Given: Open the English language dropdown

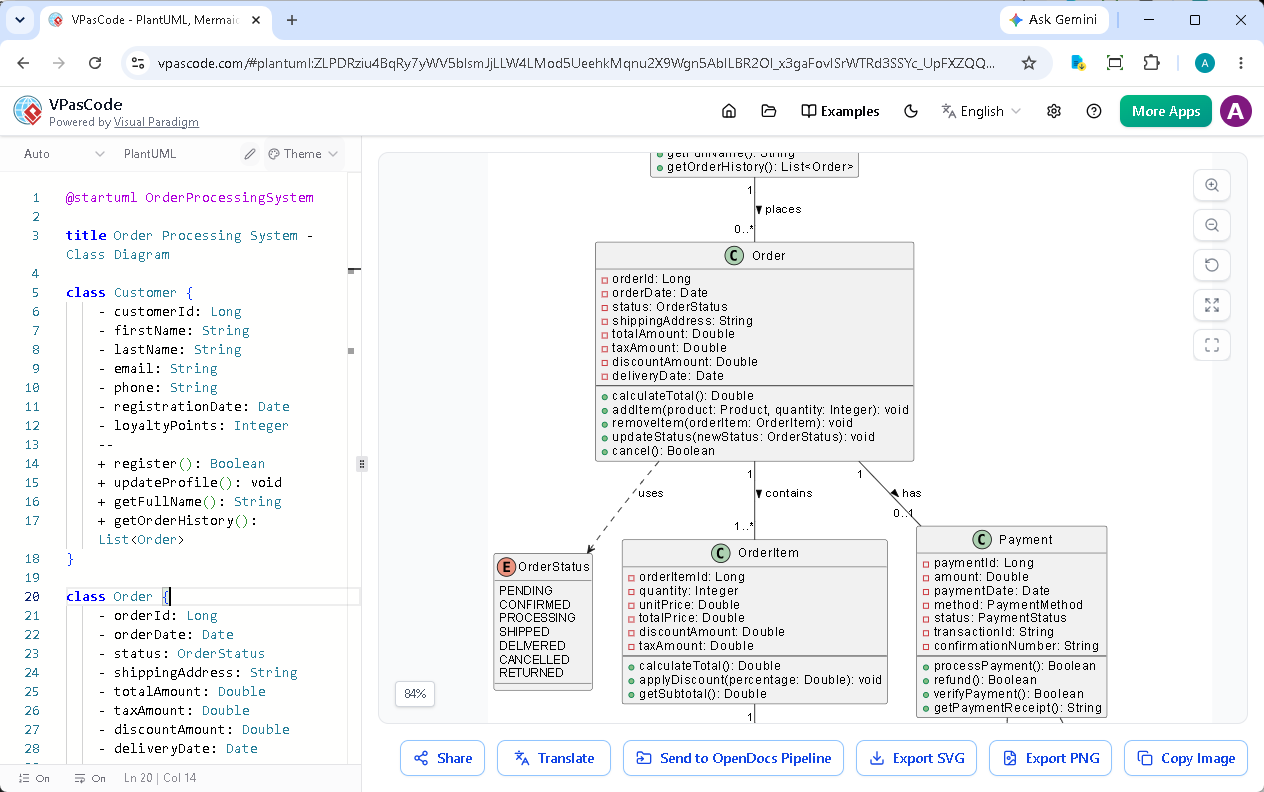Looking at the screenshot, I should (x=981, y=111).
